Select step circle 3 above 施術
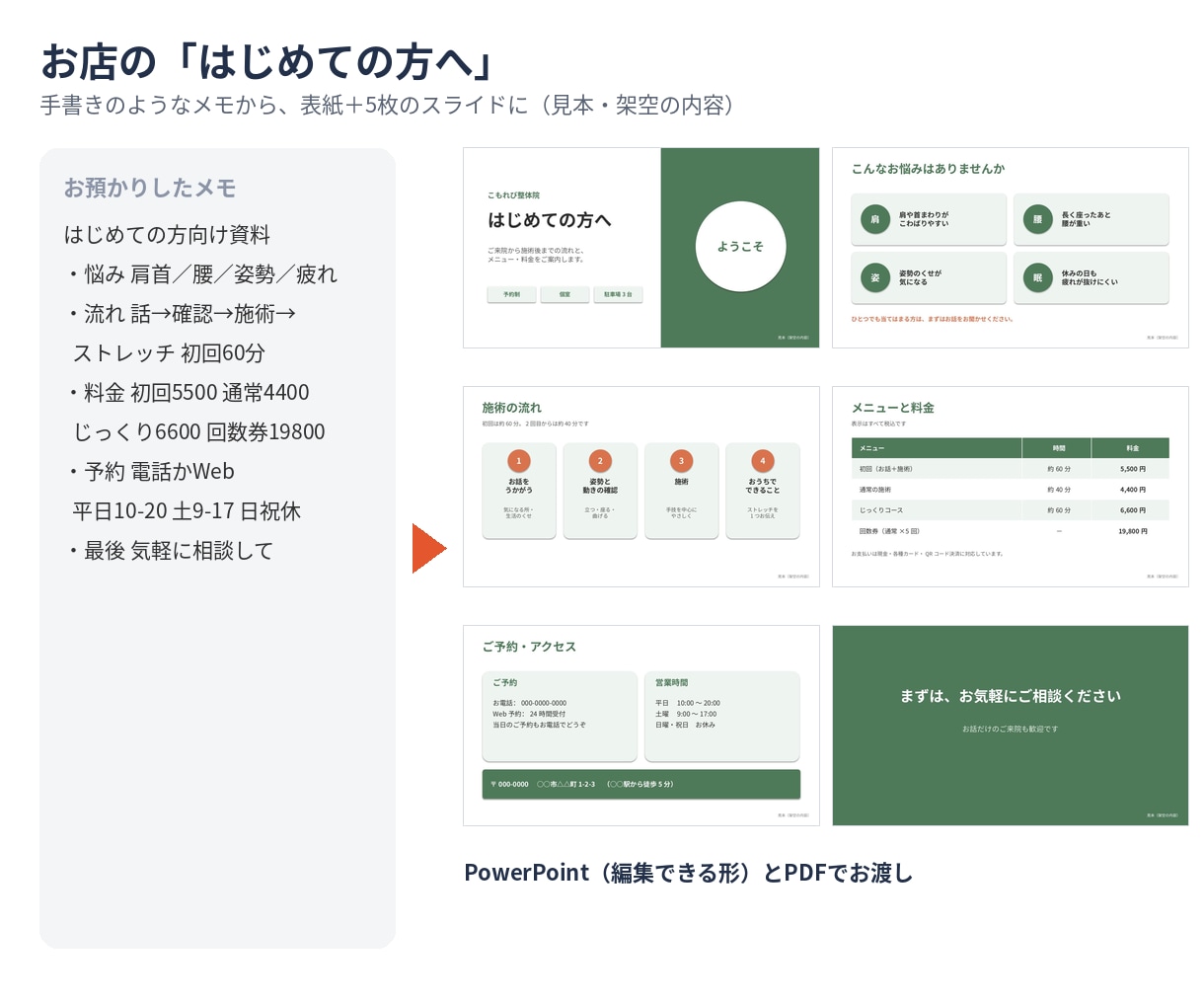The height and width of the screenshot is (1003, 1204). coord(681,461)
